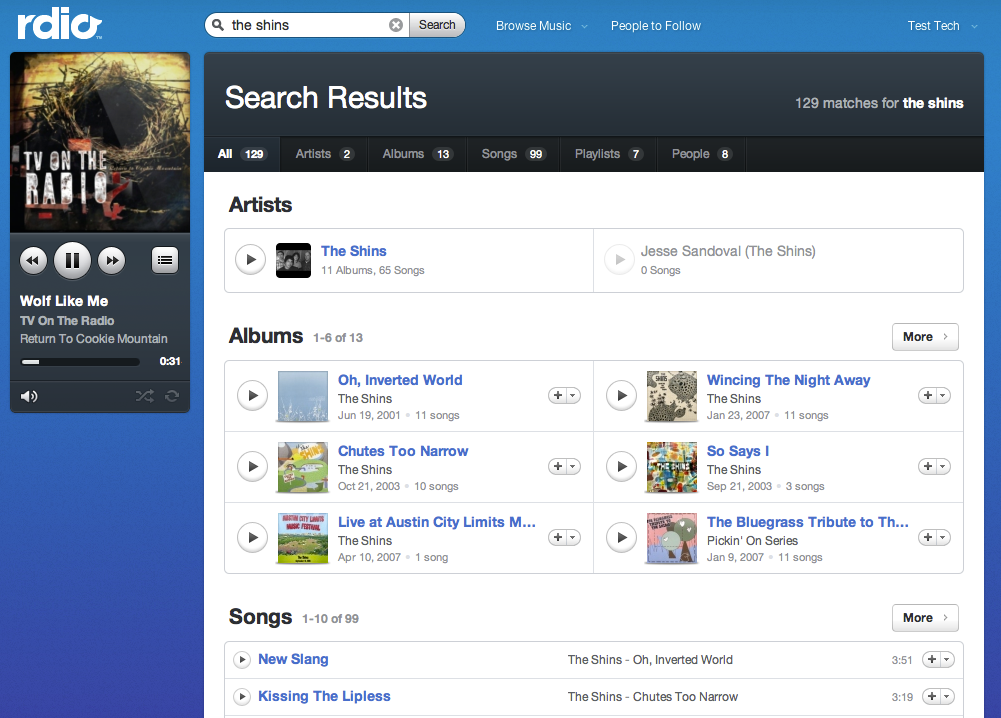Play the Wincing The Night Away album
The width and height of the screenshot is (1001, 718).
click(x=621, y=396)
